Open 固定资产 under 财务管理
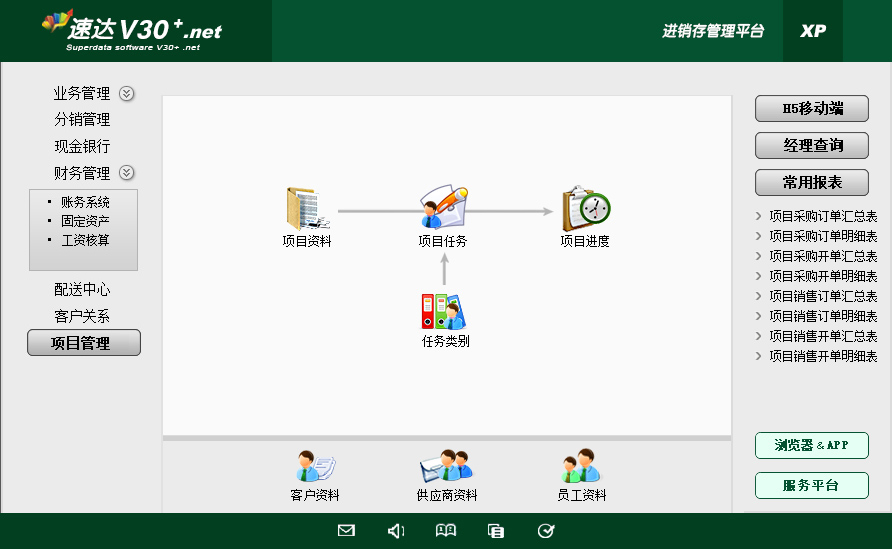 point(85,221)
